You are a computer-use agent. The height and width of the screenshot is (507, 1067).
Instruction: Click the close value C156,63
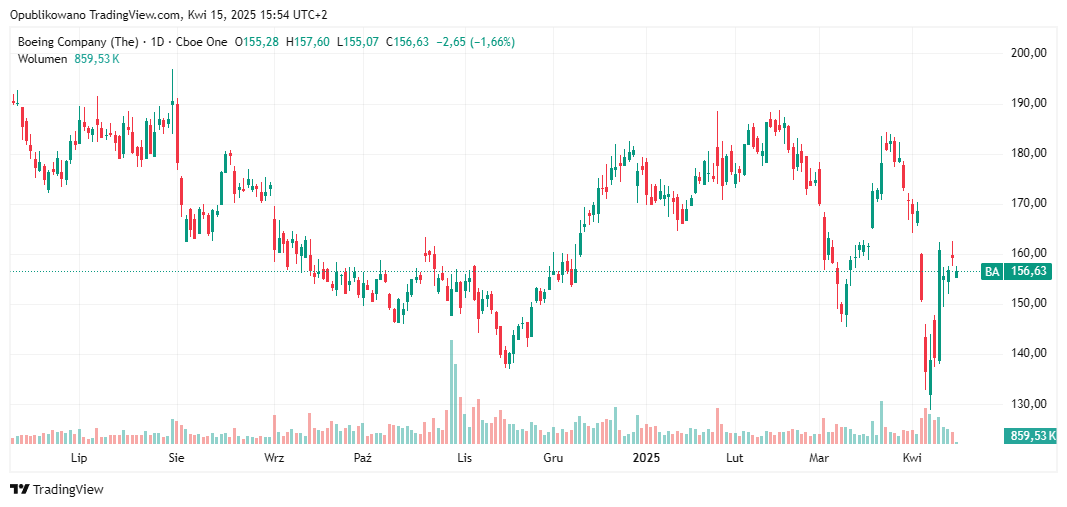(x=408, y=42)
